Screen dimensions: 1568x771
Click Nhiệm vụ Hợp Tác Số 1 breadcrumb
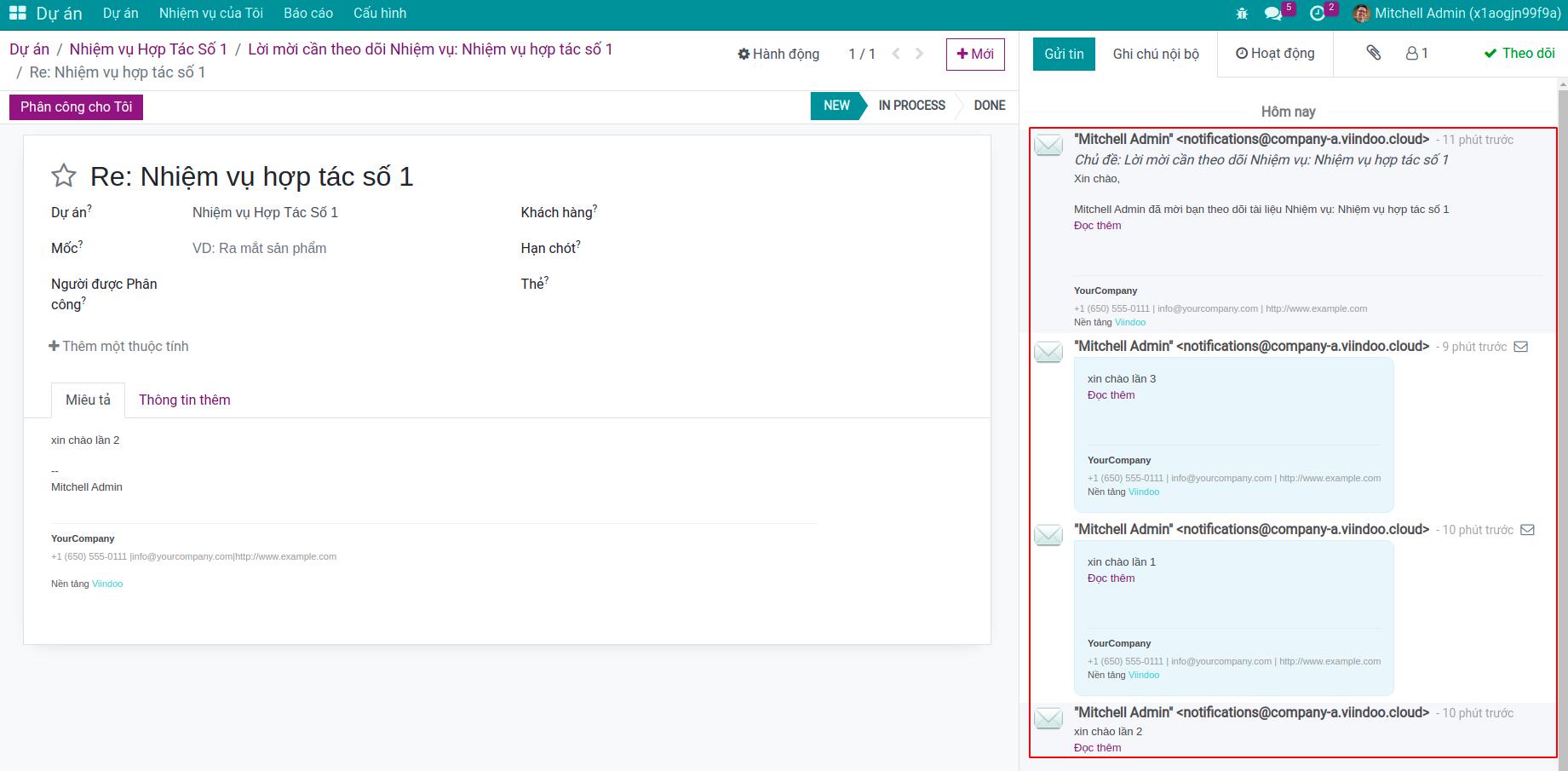(x=148, y=49)
